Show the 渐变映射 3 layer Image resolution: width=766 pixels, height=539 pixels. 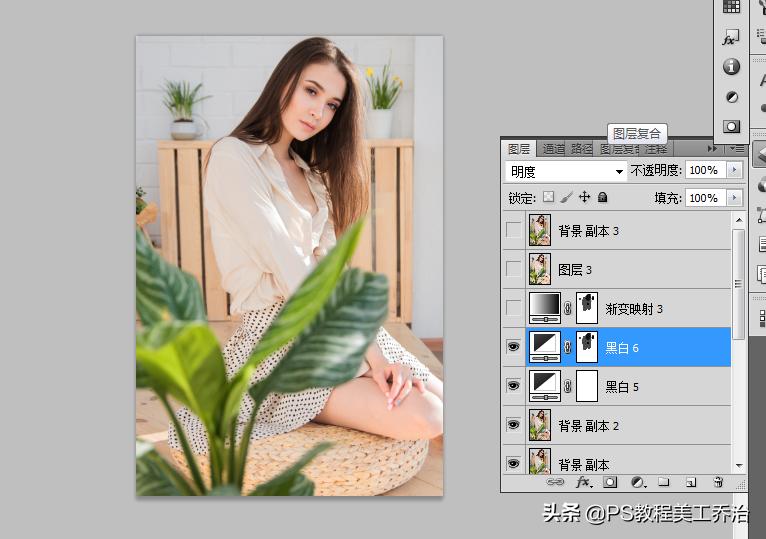click(513, 308)
